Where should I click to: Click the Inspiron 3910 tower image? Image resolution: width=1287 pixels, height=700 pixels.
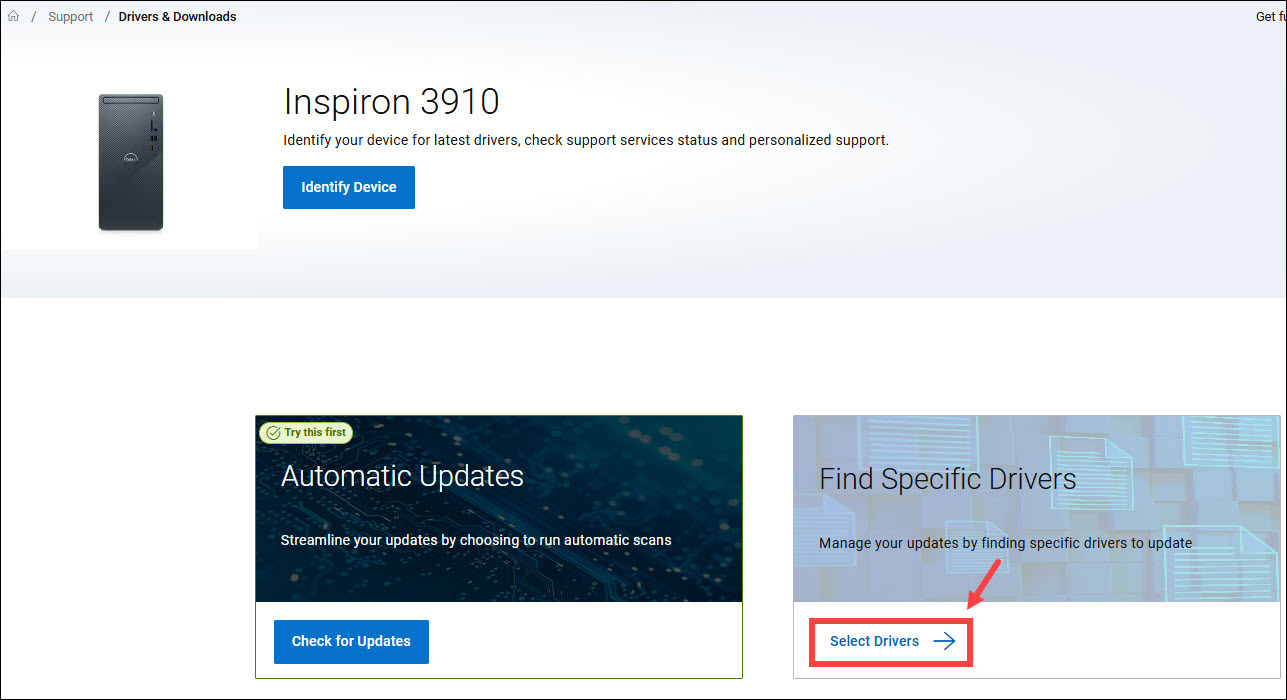[131, 162]
